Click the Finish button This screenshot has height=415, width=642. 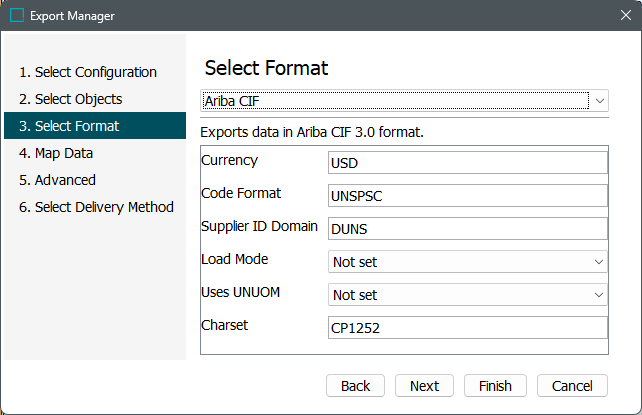click(495, 386)
